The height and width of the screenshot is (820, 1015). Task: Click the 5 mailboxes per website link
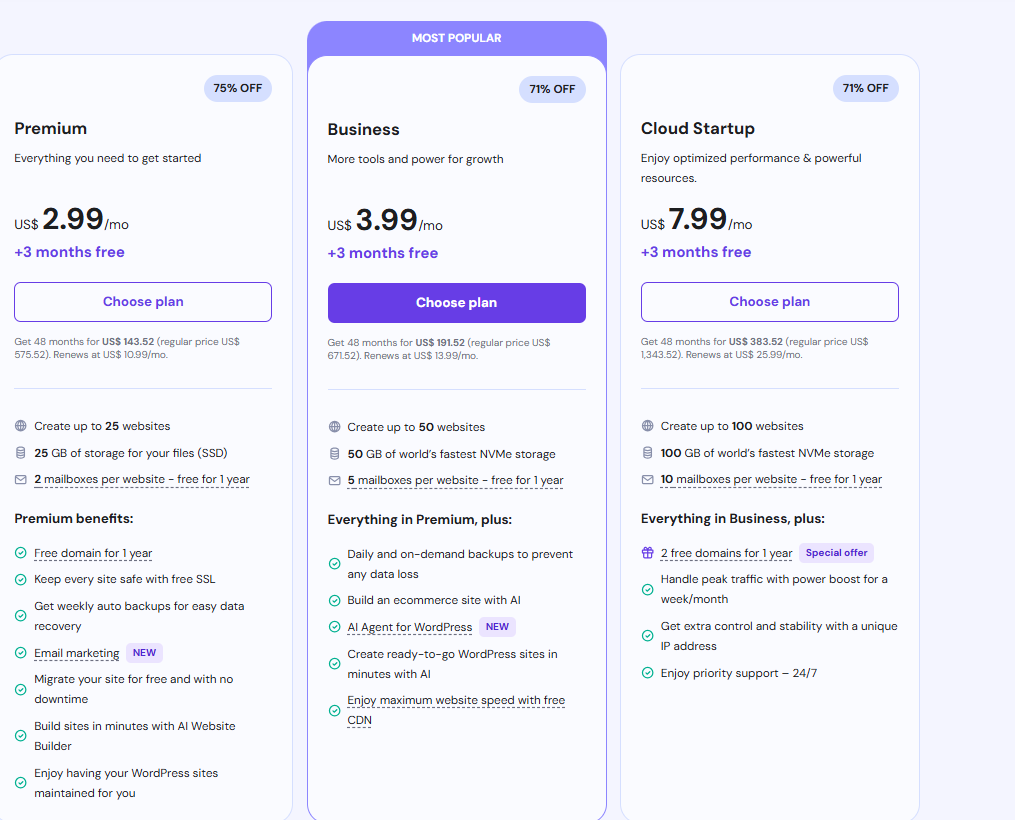point(455,481)
